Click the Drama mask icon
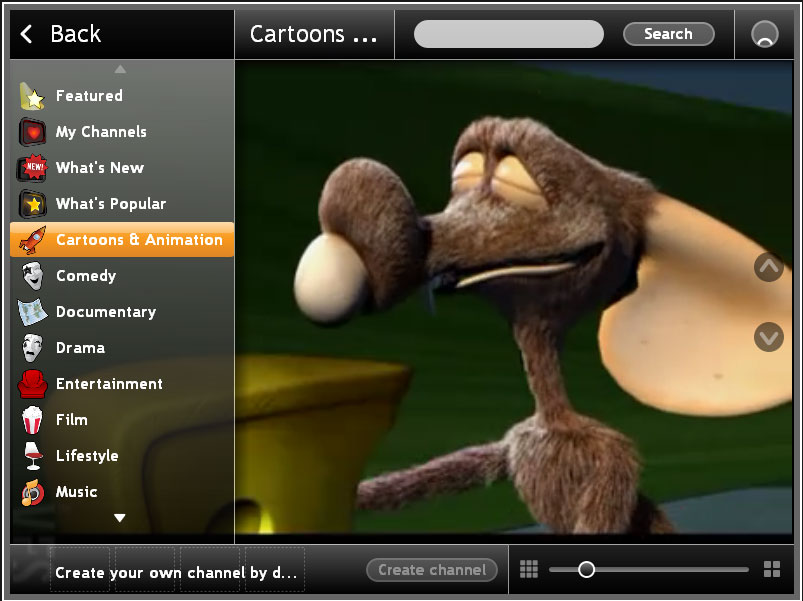Screen dimensions: 803x601 (32, 348)
